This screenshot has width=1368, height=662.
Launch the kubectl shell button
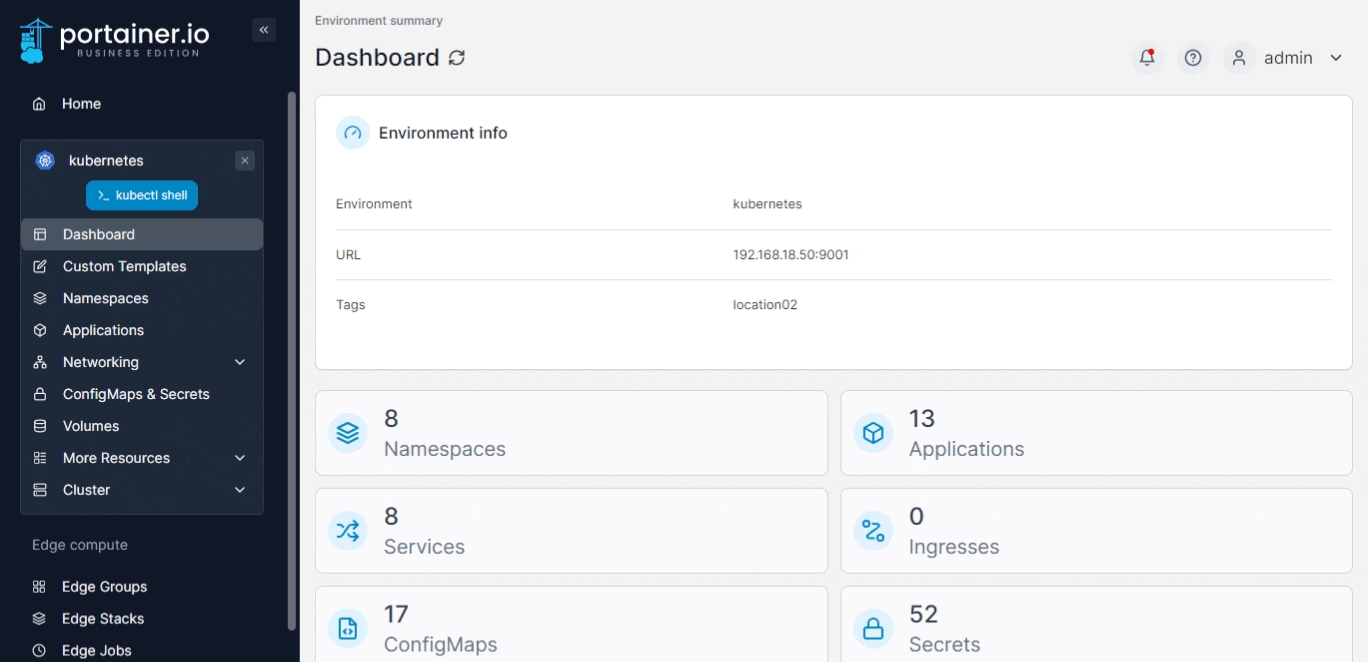(142, 196)
